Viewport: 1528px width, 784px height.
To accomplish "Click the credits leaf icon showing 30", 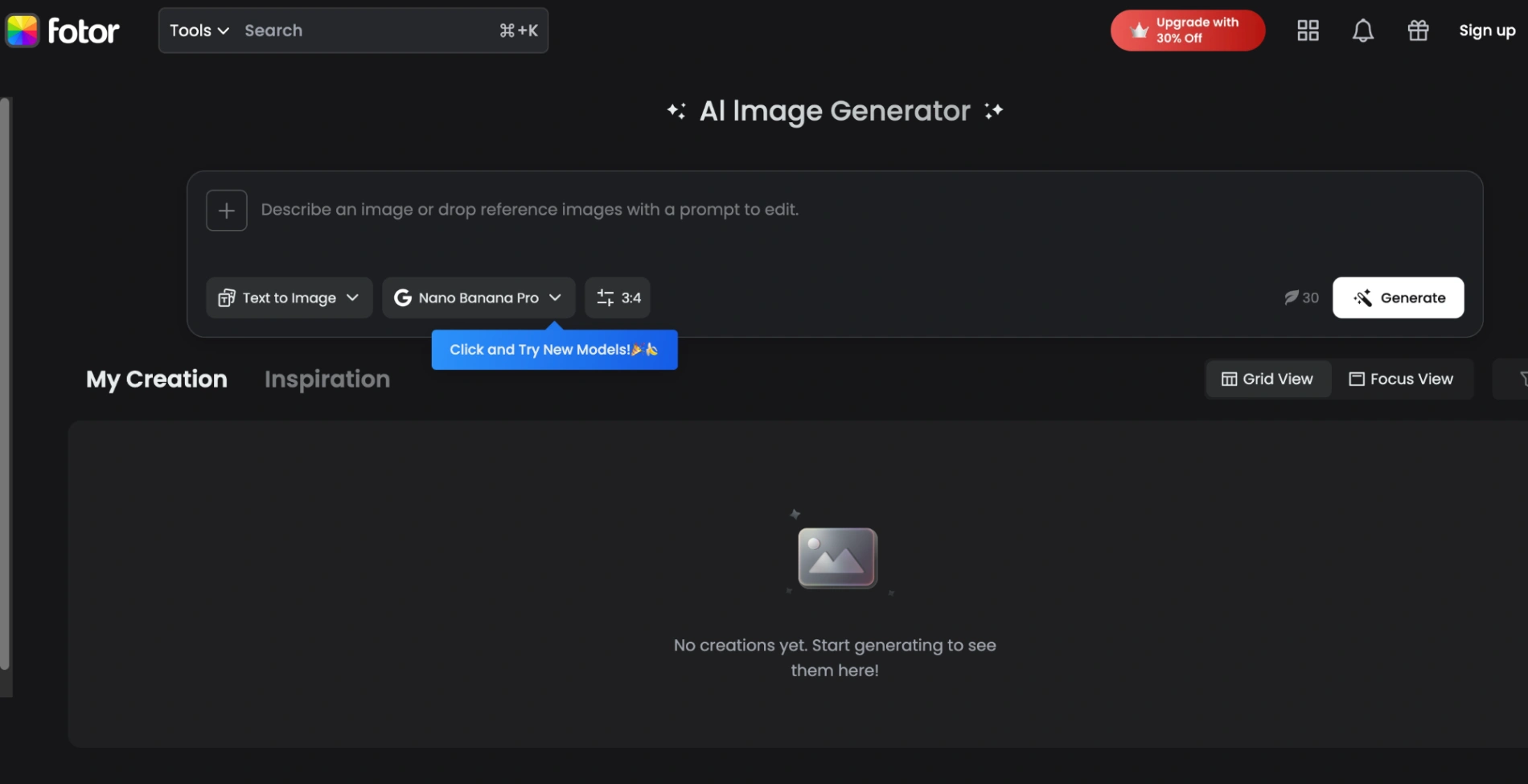I will coord(1292,298).
